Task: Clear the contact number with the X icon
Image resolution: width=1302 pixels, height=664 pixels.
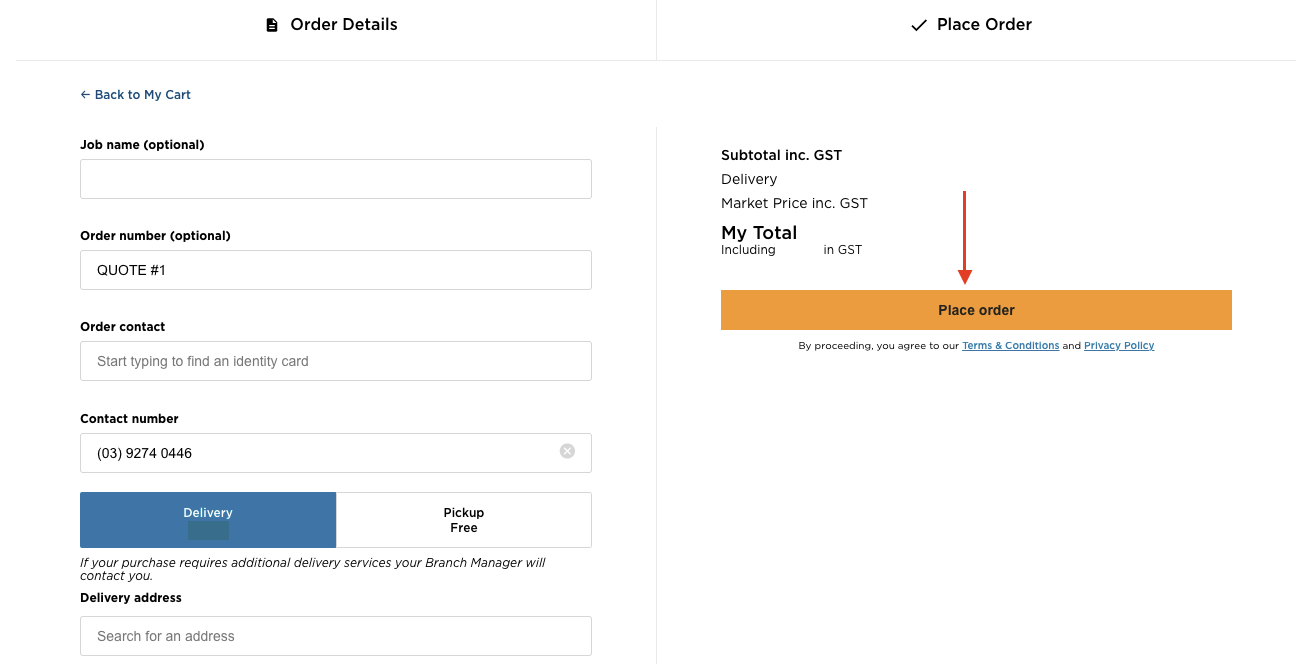Action: tap(567, 451)
